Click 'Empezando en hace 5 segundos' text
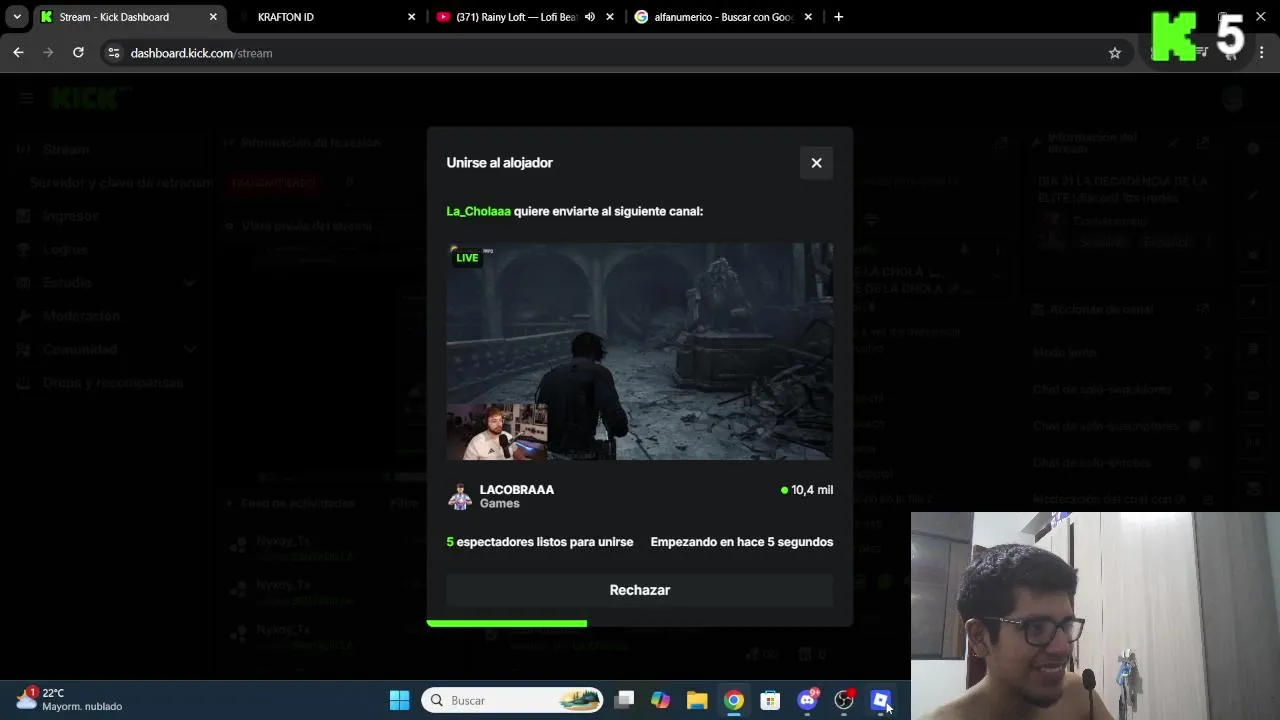The image size is (1280, 720). tap(742, 542)
